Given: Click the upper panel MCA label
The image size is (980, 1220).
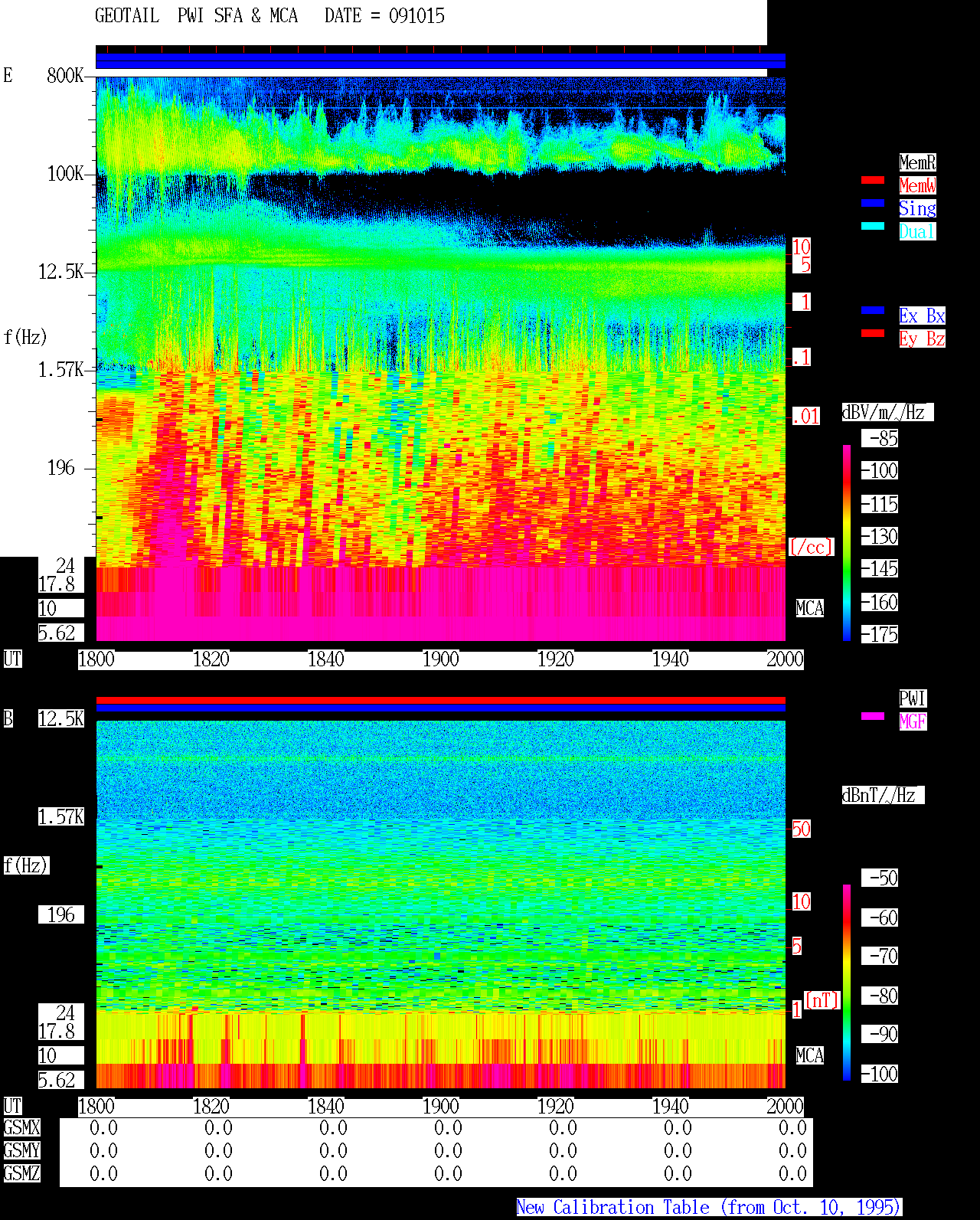Looking at the screenshot, I should point(809,608).
